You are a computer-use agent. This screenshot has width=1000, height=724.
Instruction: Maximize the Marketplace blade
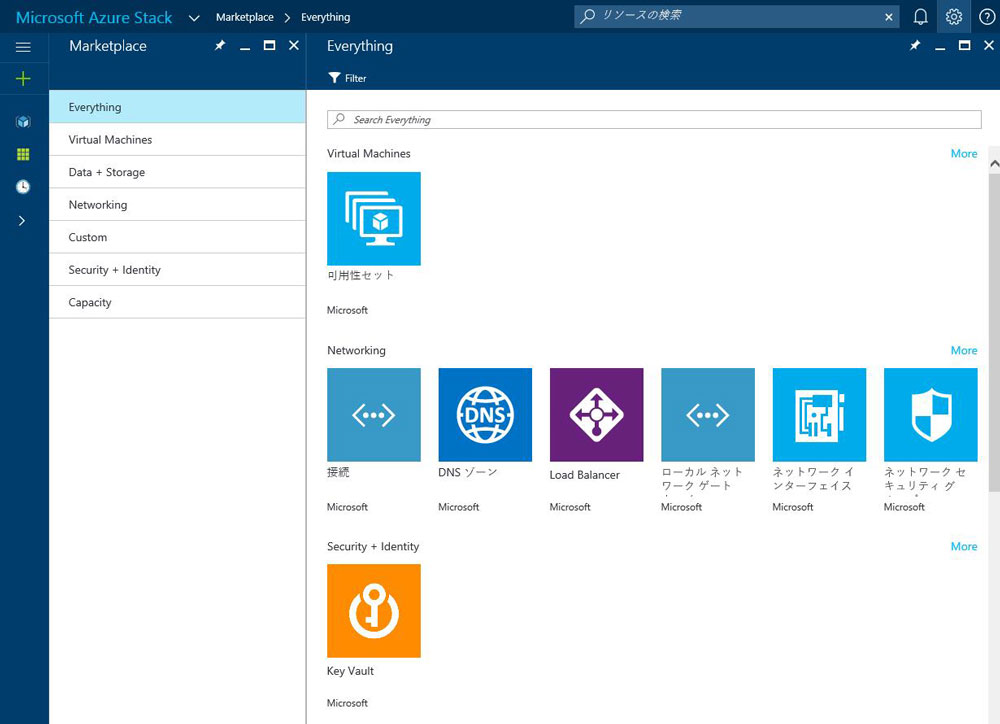[x=269, y=45]
